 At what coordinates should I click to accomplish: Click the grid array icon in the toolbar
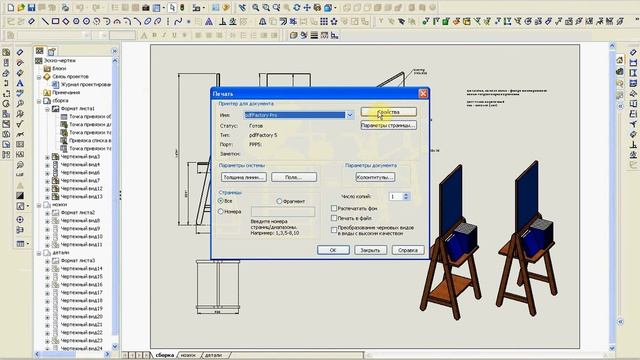click(x=324, y=21)
